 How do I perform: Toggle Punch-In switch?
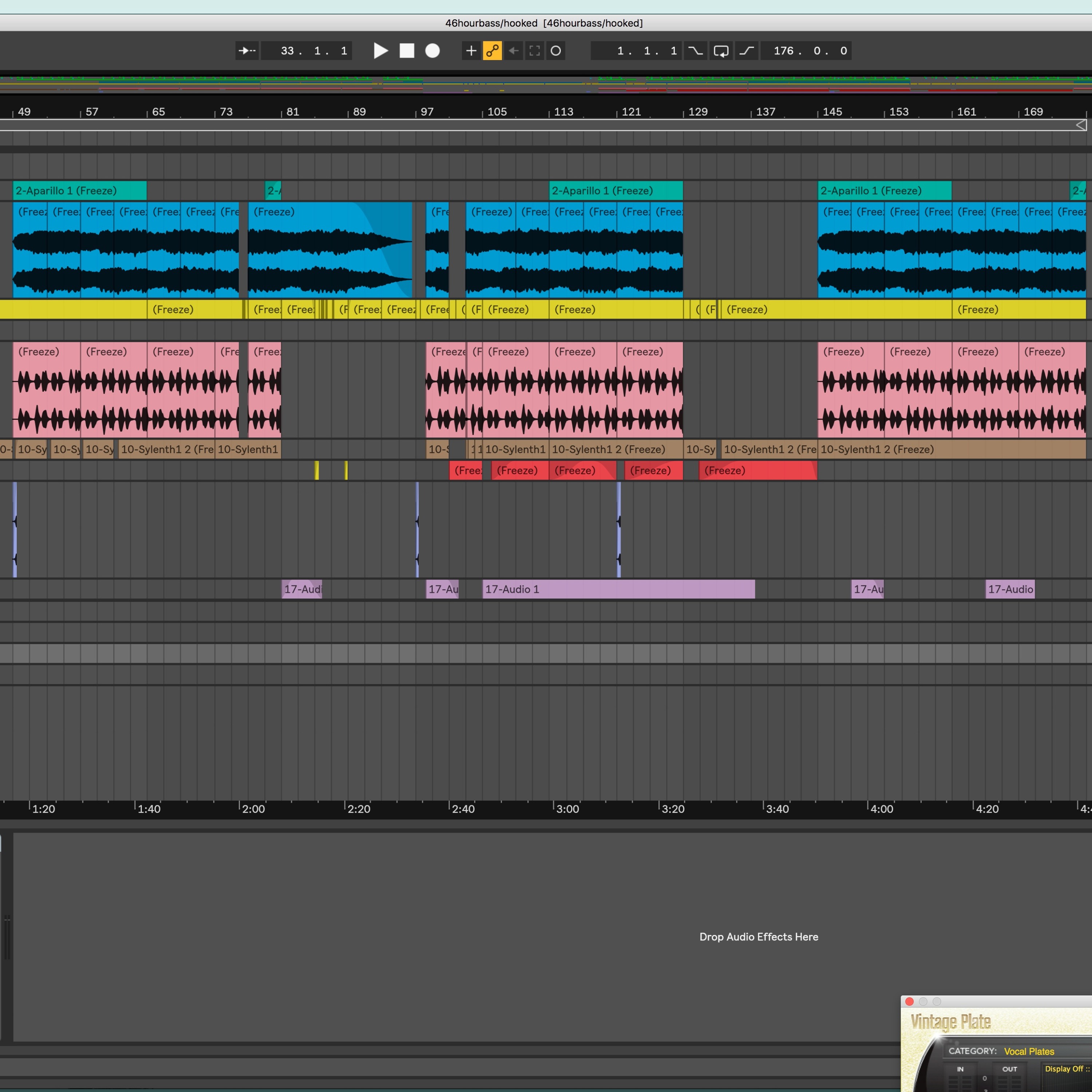[x=695, y=51]
